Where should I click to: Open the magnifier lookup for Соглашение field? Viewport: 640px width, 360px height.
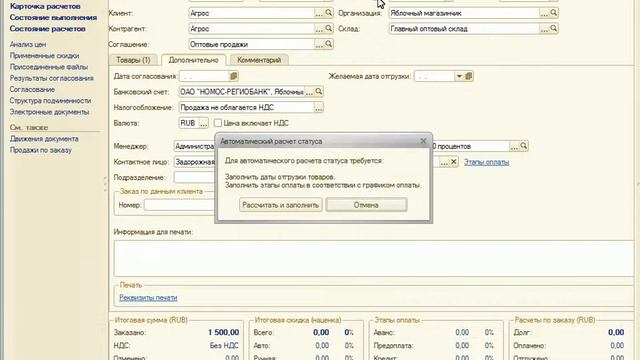[x=329, y=44]
